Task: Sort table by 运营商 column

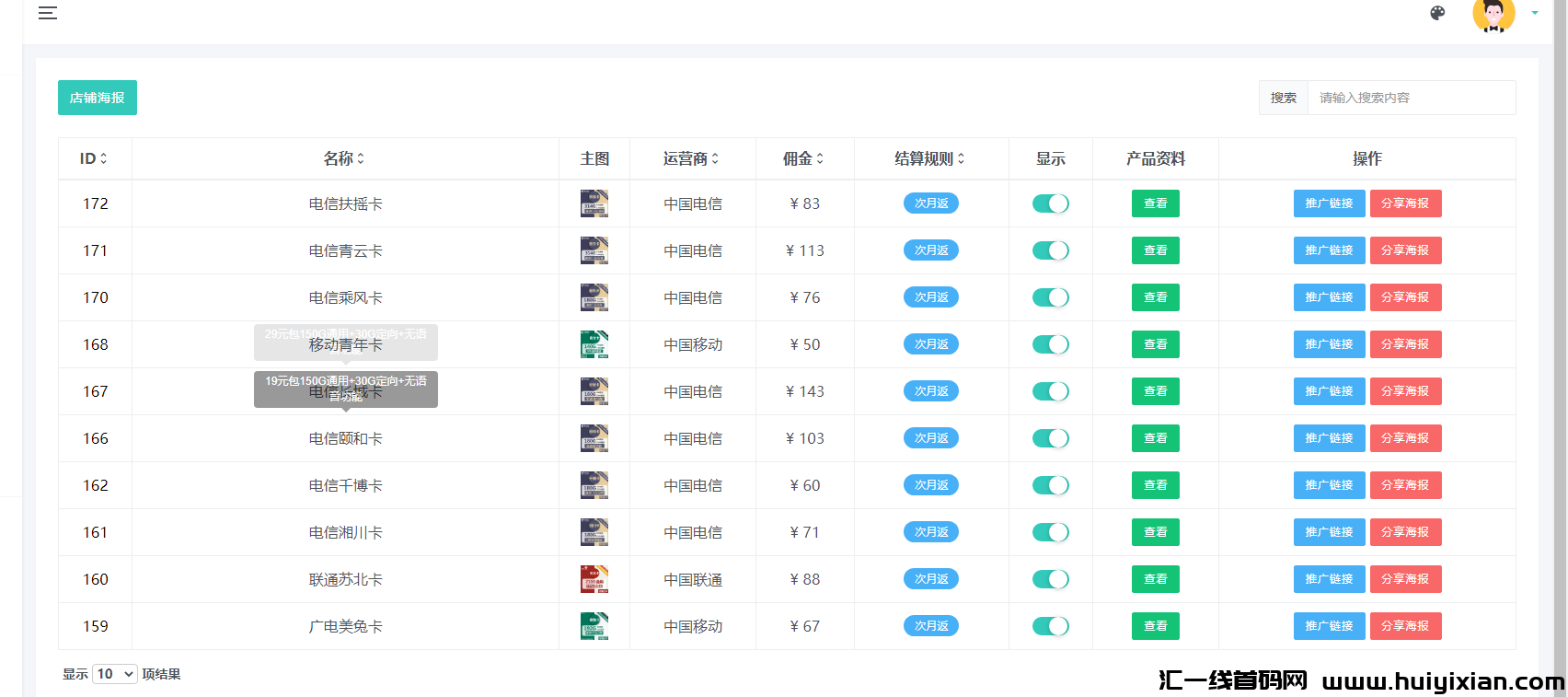Action: point(715,158)
